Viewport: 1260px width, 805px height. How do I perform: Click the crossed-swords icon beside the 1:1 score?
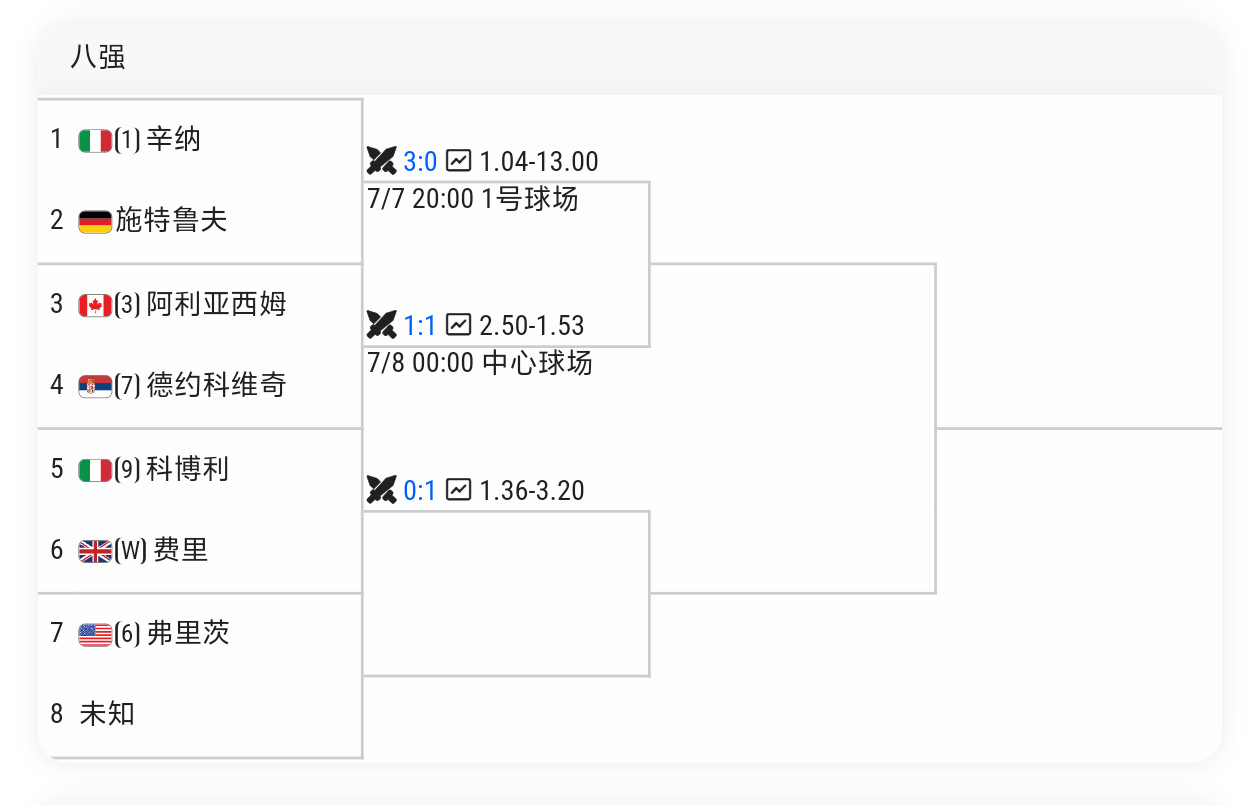[x=382, y=325]
